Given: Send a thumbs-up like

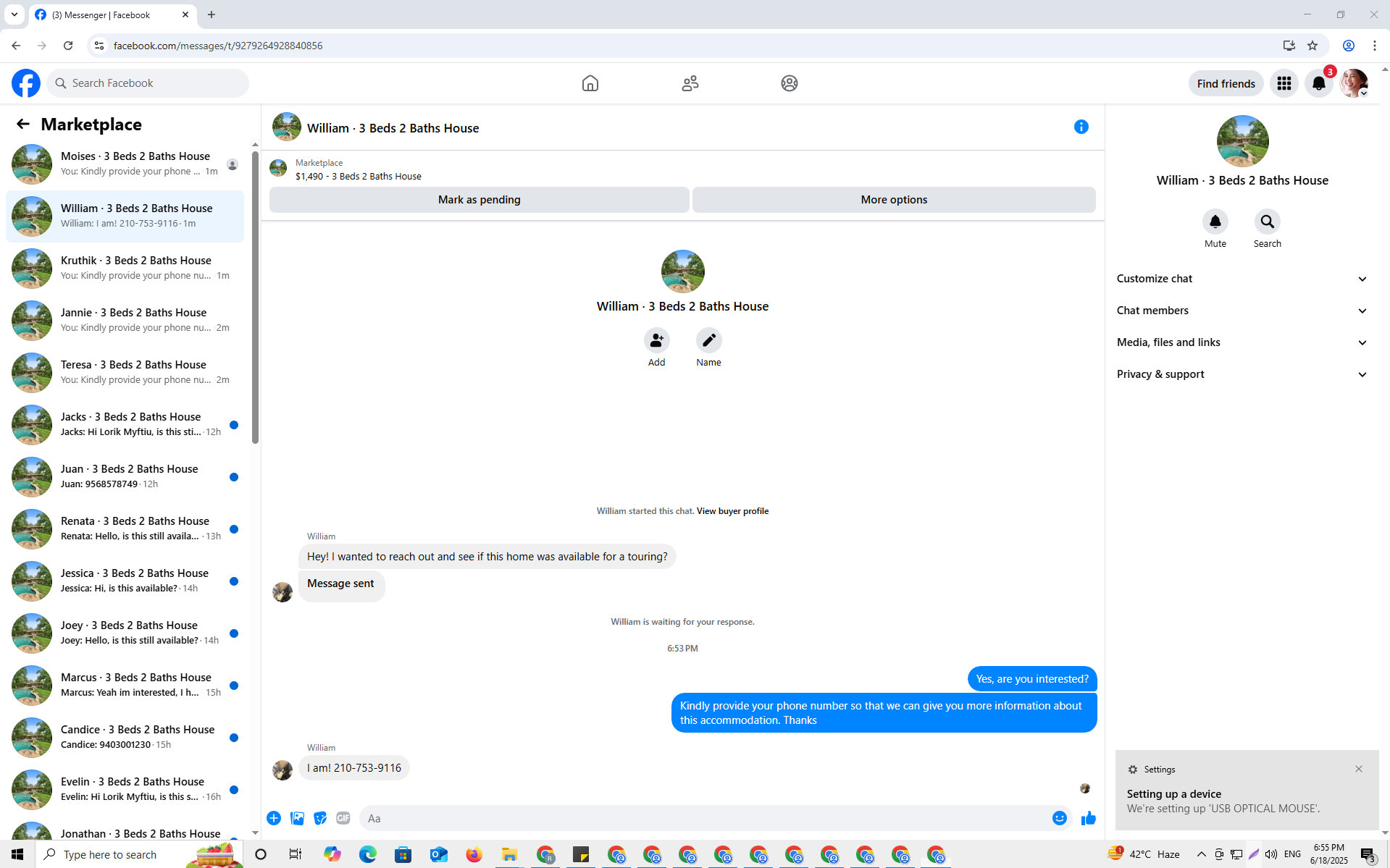Looking at the screenshot, I should pyautogui.click(x=1089, y=818).
